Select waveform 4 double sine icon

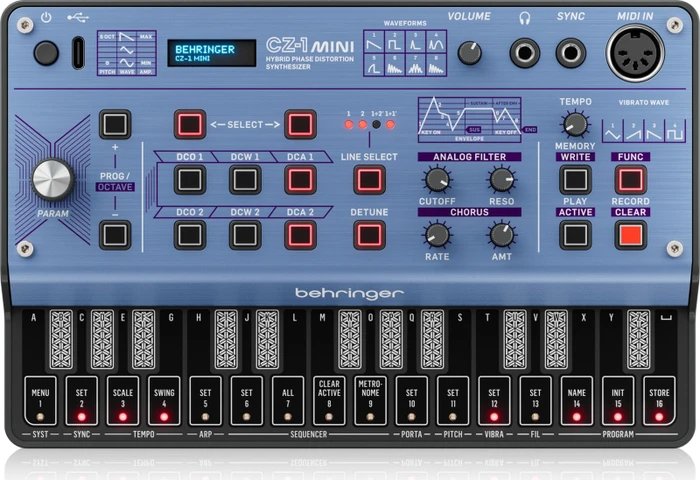pyautogui.click(x=436, y=42)
